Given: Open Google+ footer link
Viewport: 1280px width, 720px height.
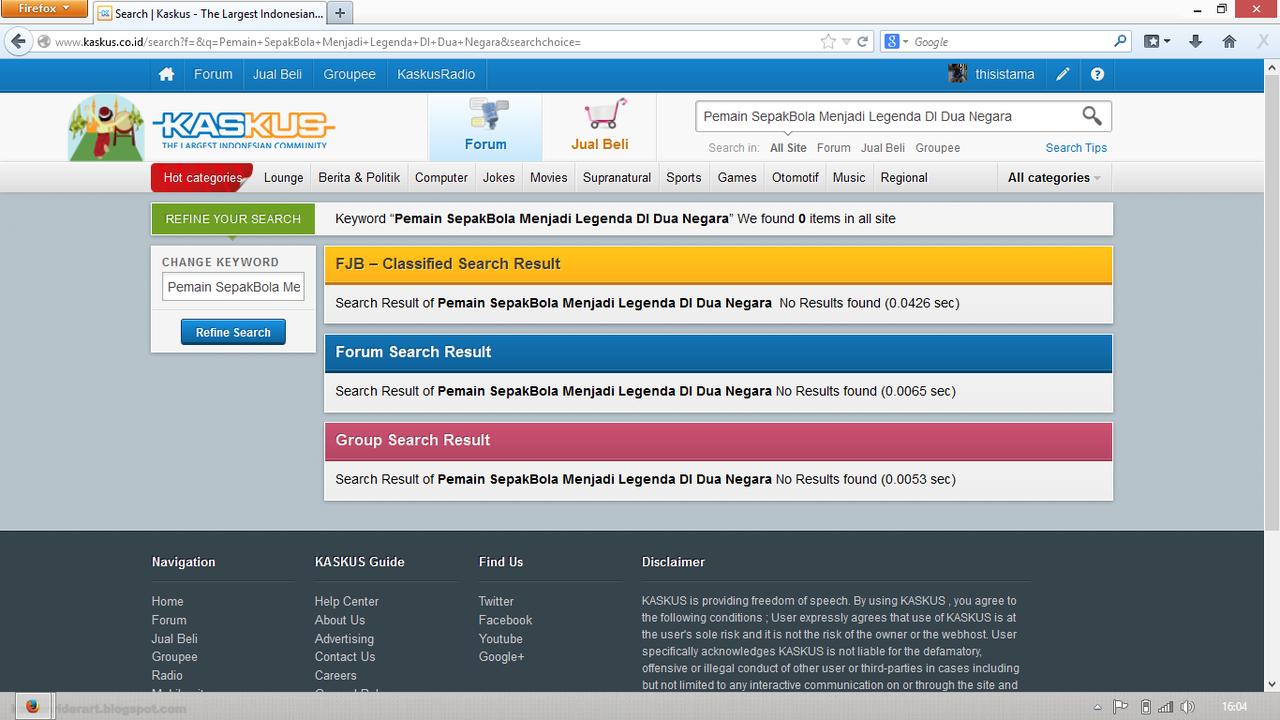Looking at the screenshot, I should pyautogui.click(x=501, y=657).
